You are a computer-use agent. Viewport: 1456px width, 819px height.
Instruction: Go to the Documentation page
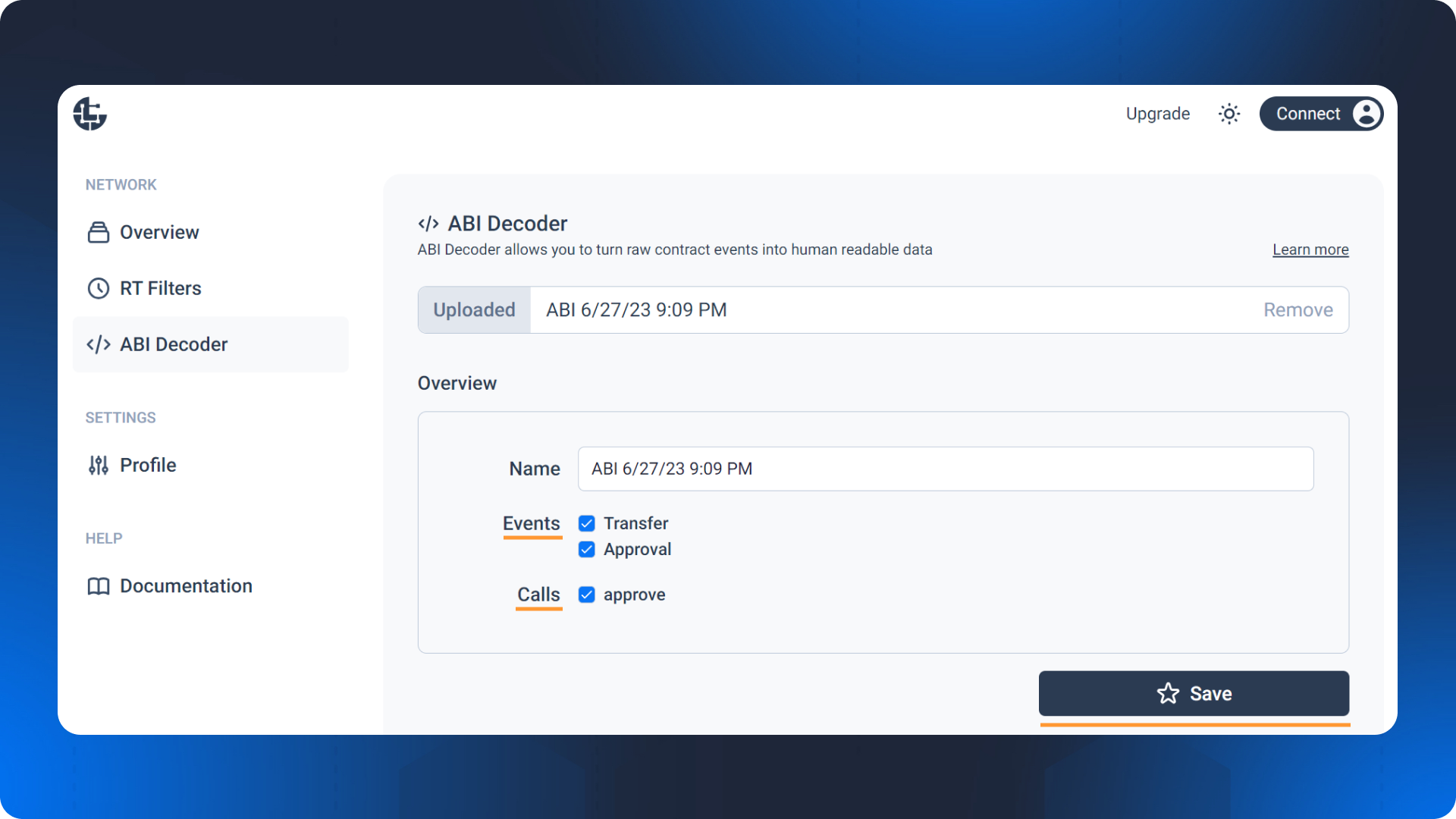pyautogui.click(x=186, y=586)
